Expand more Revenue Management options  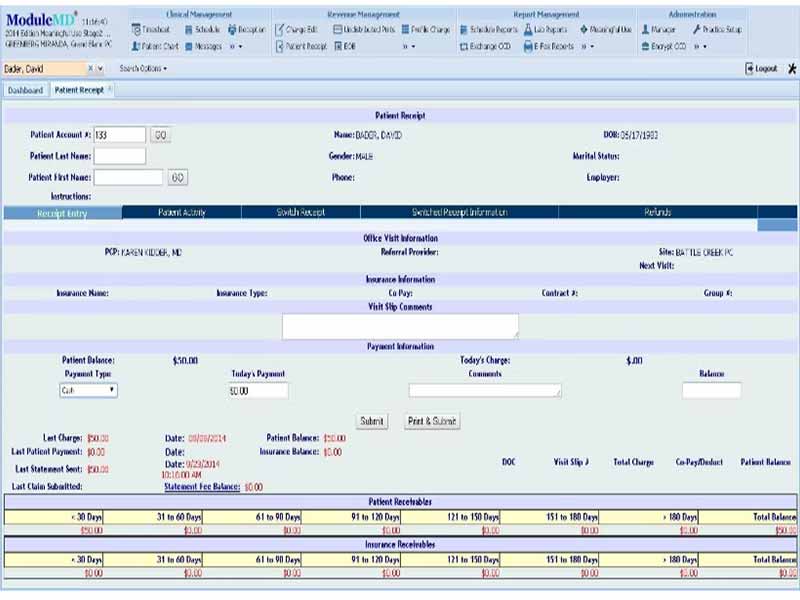pyautogui.click(x=409, y=46)
